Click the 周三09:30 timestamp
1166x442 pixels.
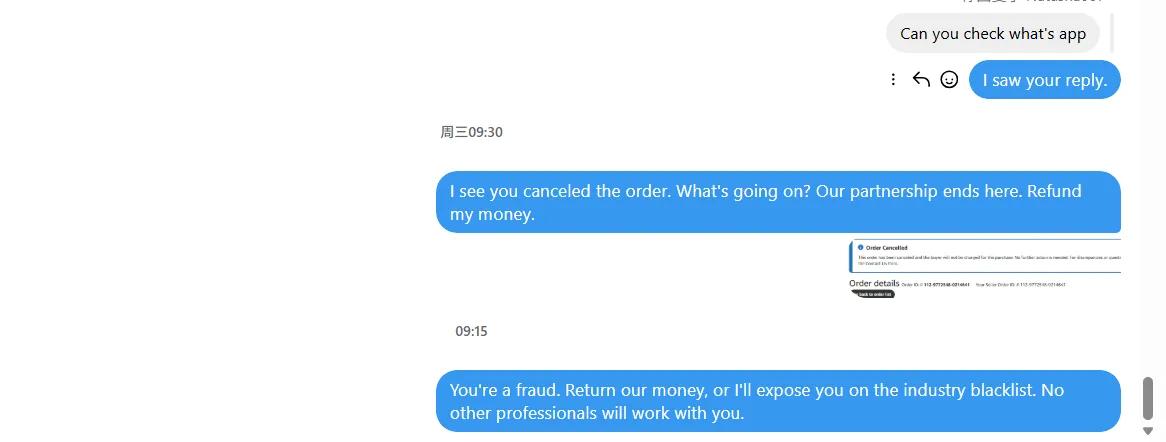coord(471,132)
